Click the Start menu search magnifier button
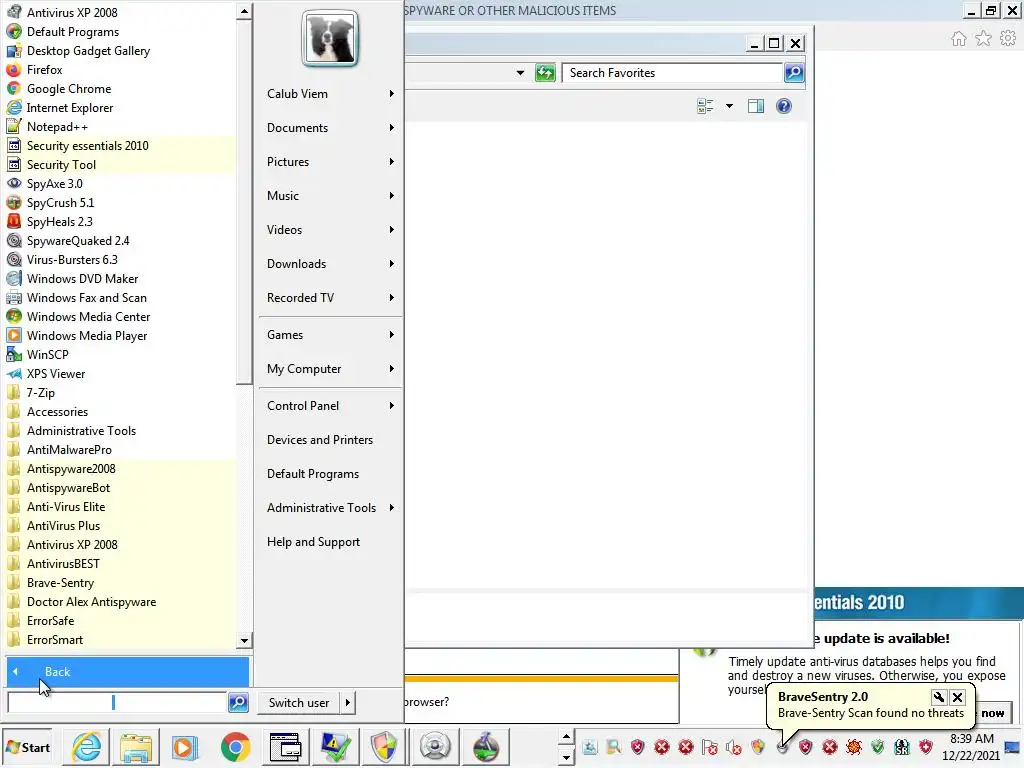1024x768 pixels. coord(238,703)
